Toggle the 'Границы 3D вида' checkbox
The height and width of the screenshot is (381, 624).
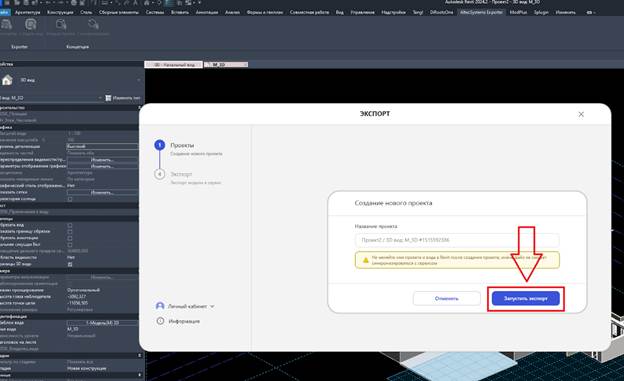point(70,264)
